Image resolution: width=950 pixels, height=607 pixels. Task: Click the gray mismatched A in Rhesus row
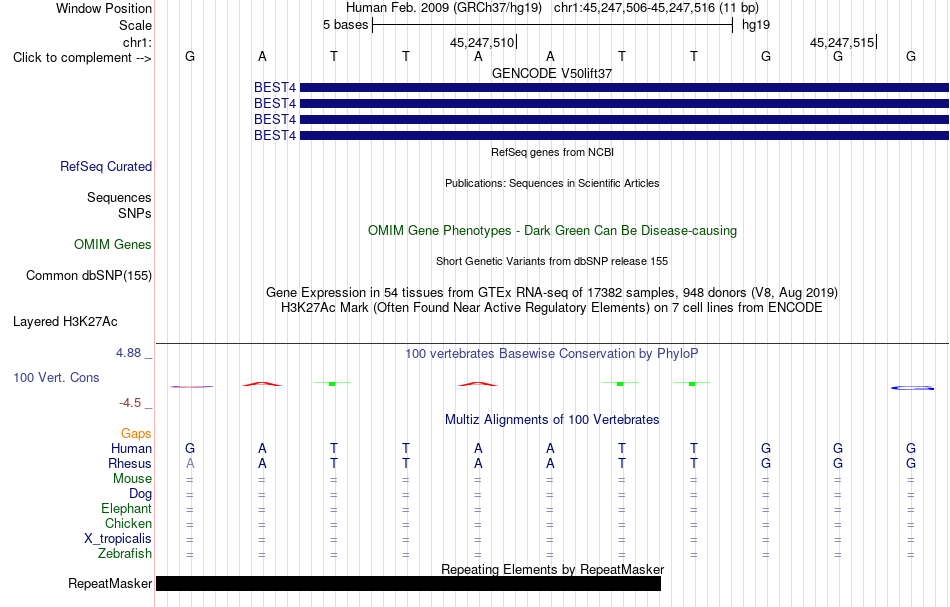tap(190, 464)
